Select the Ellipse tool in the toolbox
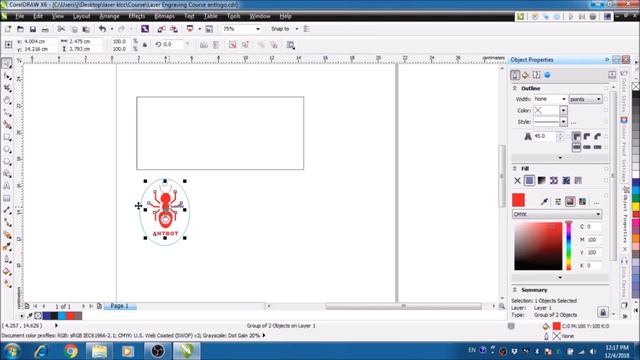The image size is (640, 360). 7,149
